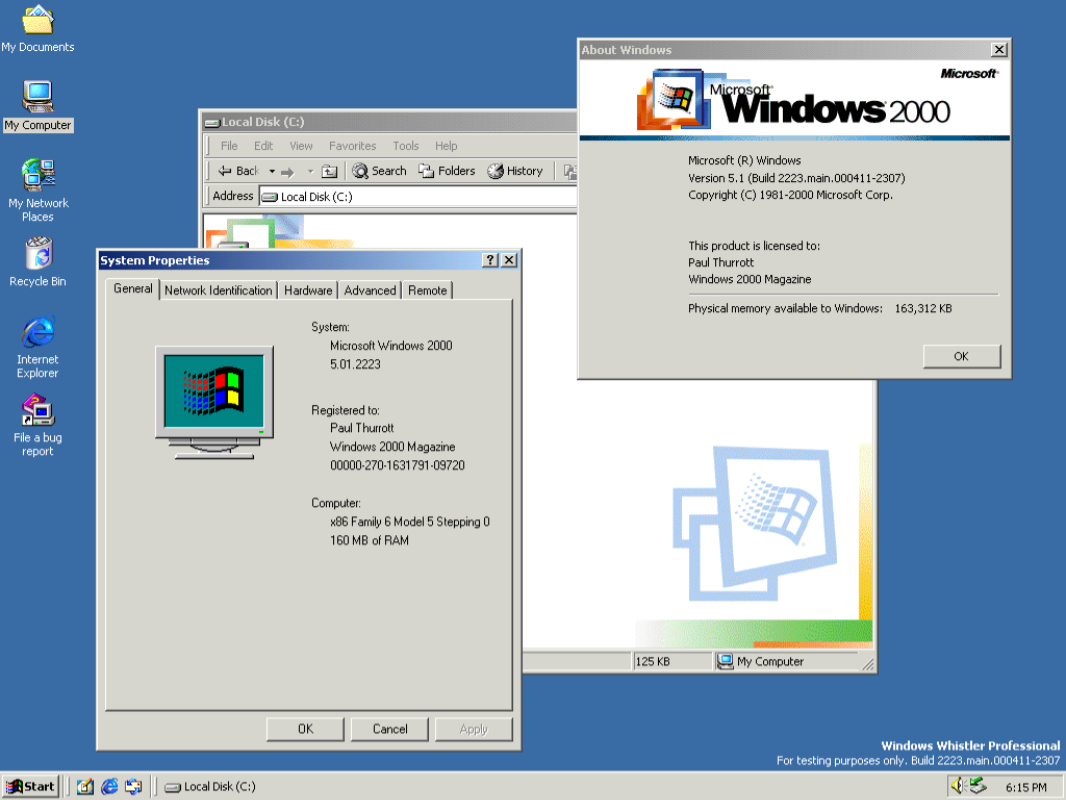Expand the Back button history dropdown arrow
Screen dimensions: 1066x800
coord(272,171)
